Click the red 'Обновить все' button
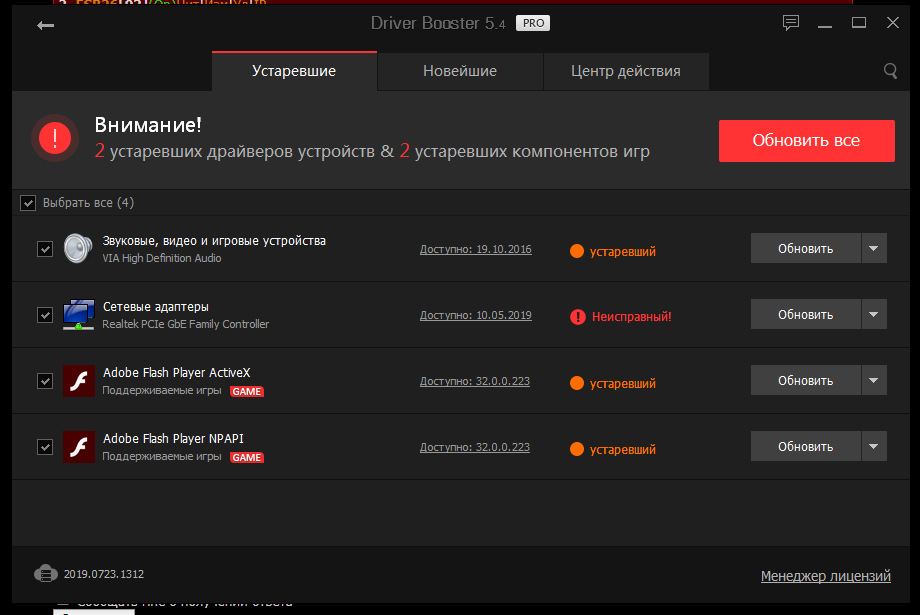This screenshot has height=615, width=920. (x=807, y=141)
